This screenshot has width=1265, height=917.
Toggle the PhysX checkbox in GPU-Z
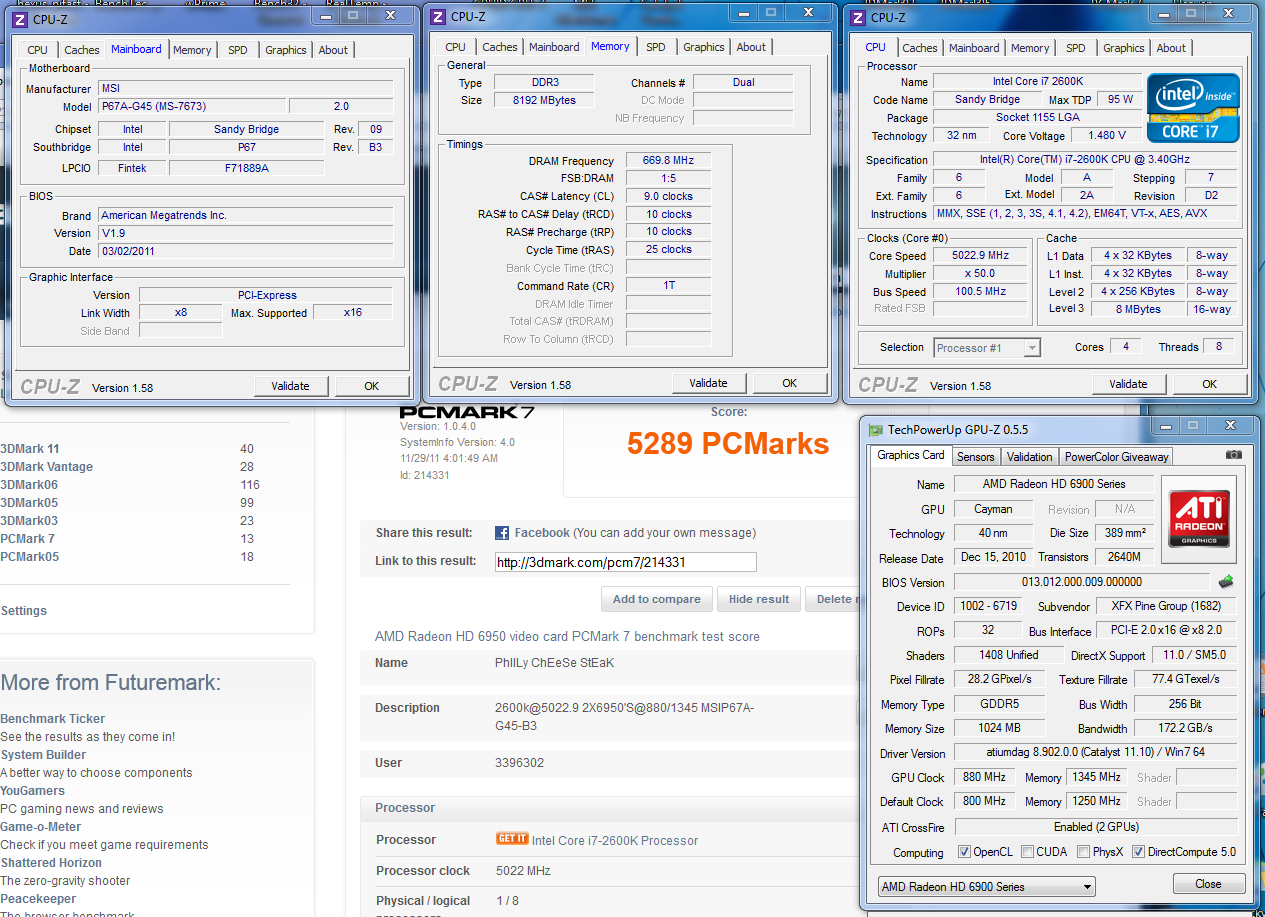tap(1084, 852)
